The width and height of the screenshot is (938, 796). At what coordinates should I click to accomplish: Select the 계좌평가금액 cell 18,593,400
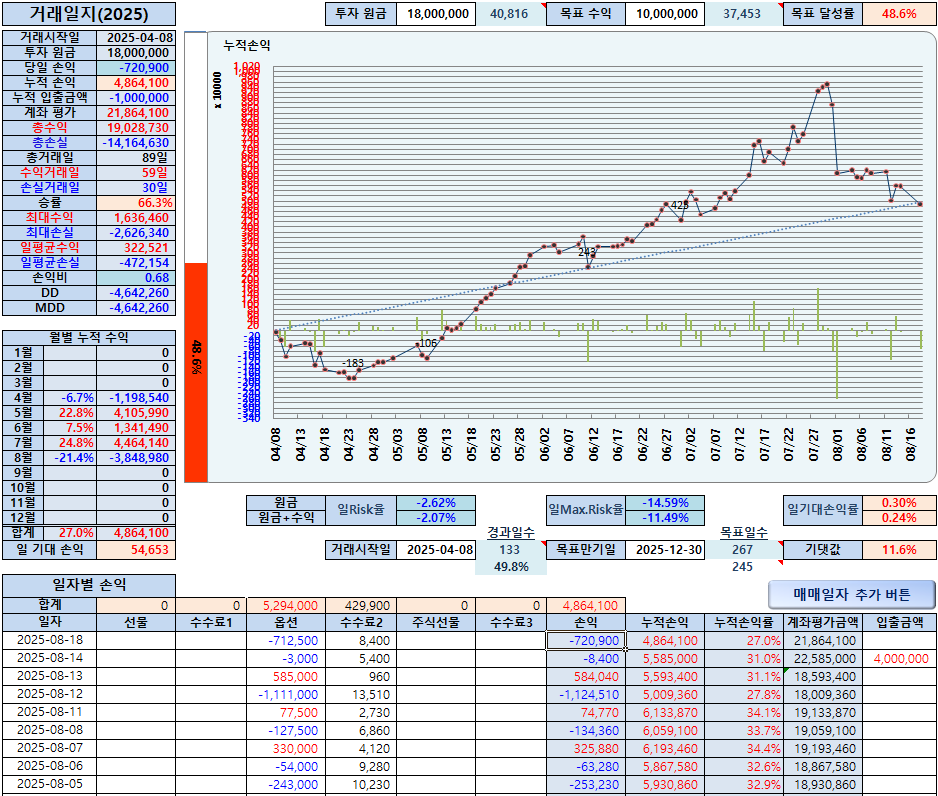tap(823, 676)
